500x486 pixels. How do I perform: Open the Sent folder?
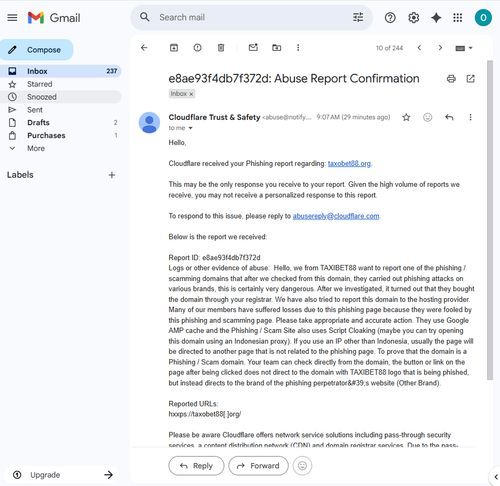pyautogui.click(x=60, y=110)
